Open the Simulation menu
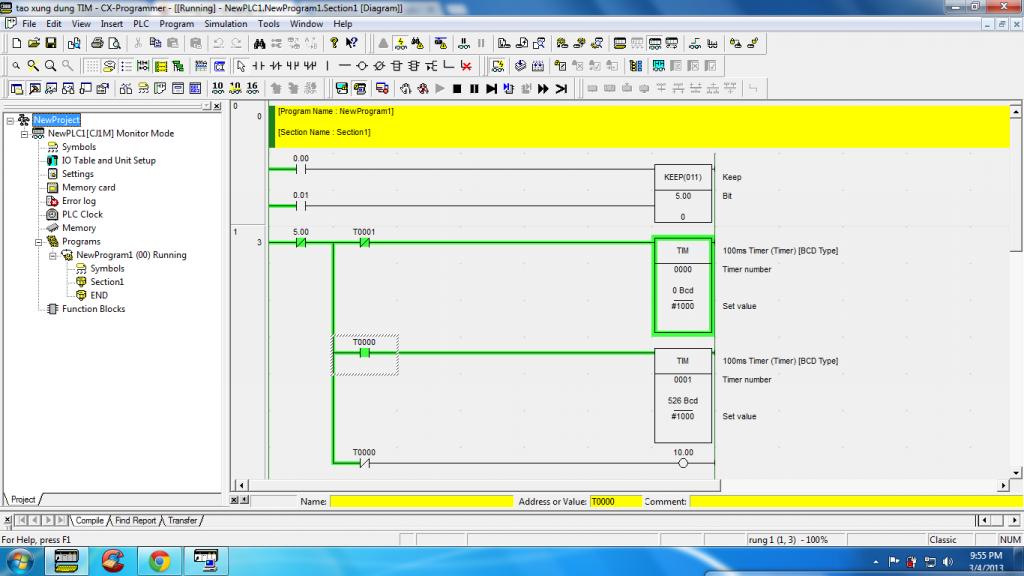 click(x=225, y=23)
